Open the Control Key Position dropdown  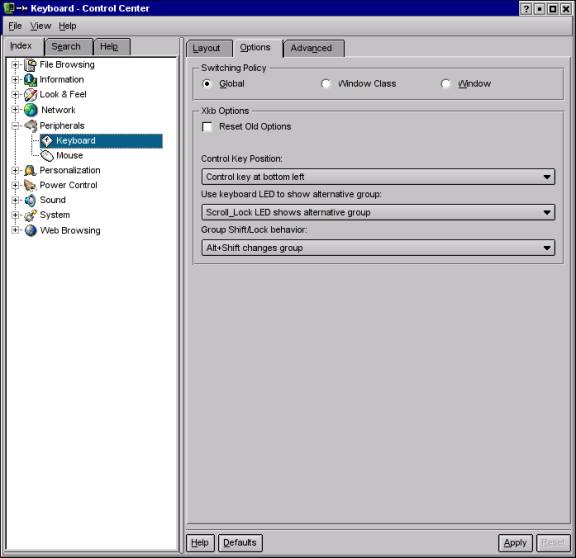click(378, 177)
